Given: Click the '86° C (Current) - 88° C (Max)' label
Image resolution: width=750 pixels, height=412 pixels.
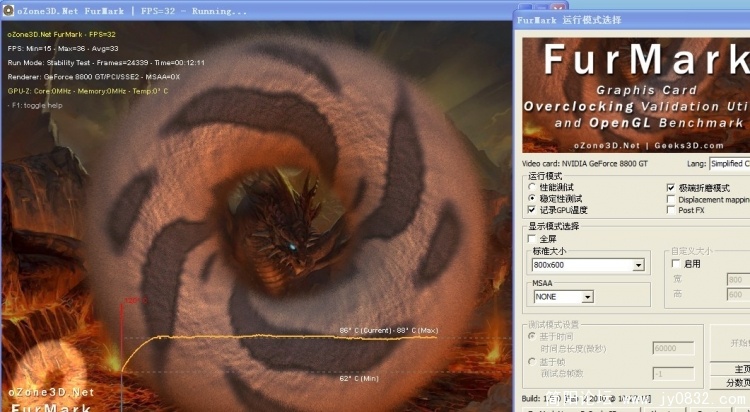Looking at the screenshot, I should pyautogui.click(x=389, y=331).
